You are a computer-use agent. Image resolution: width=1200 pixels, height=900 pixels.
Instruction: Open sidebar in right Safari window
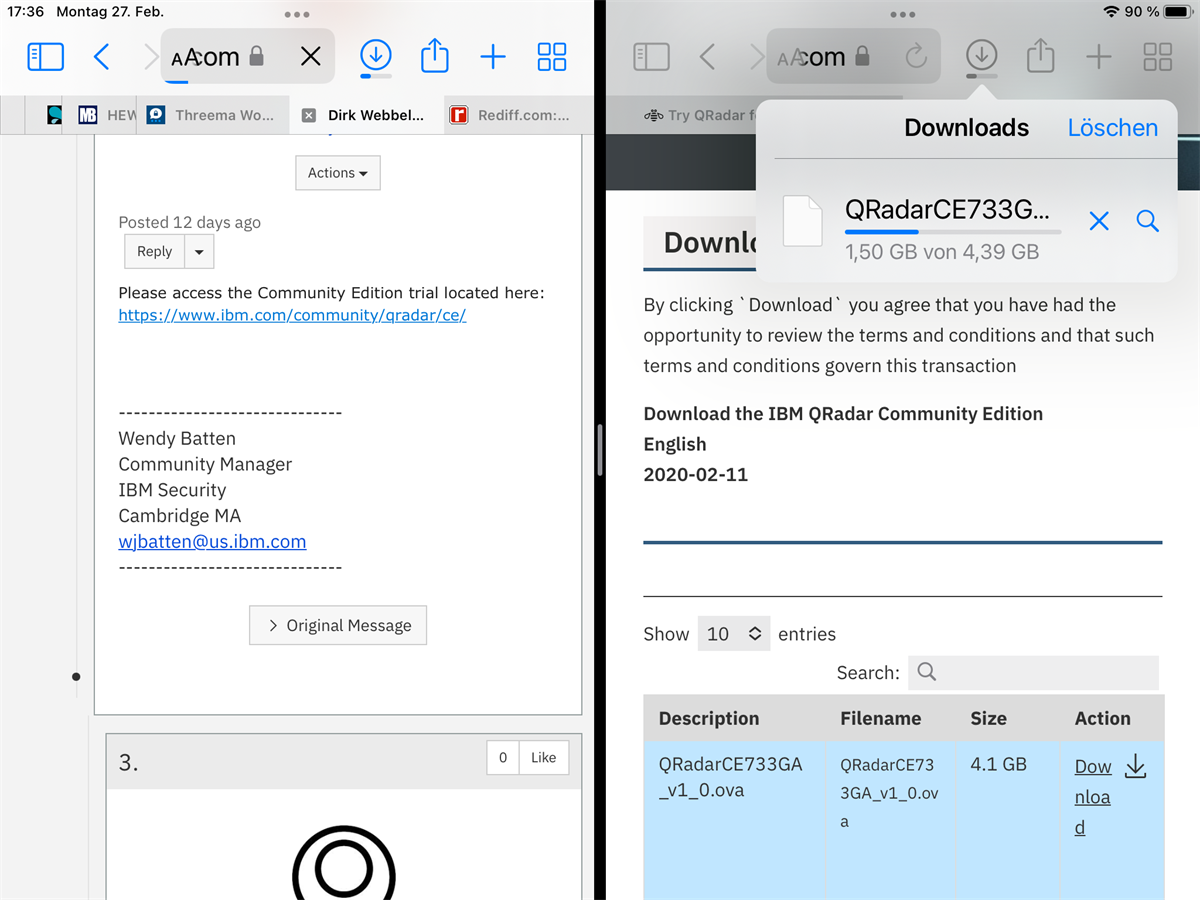point(651,56)
